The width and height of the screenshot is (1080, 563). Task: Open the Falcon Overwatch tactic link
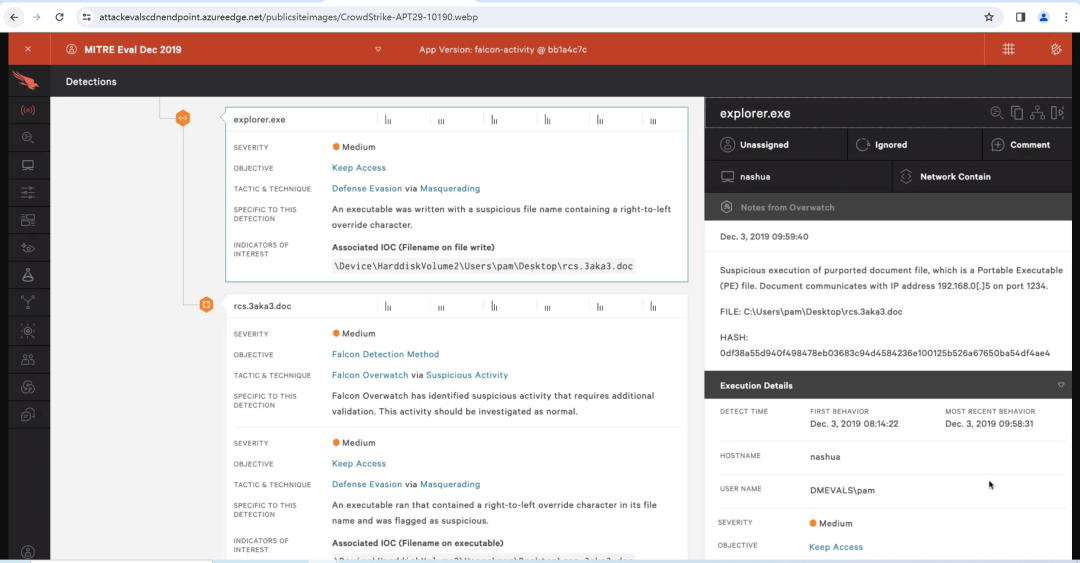(x=370, y=375)
